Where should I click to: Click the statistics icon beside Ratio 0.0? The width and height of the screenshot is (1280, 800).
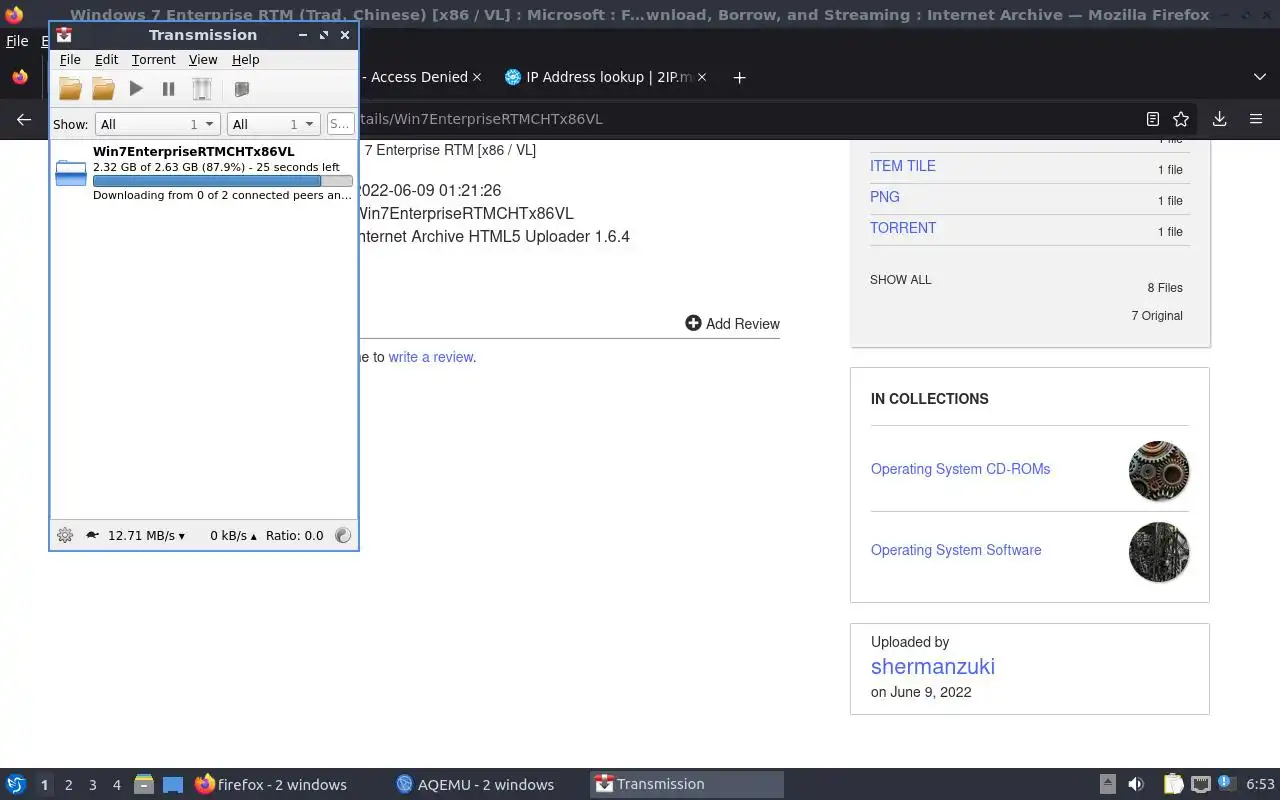click(x=343, y=535)
